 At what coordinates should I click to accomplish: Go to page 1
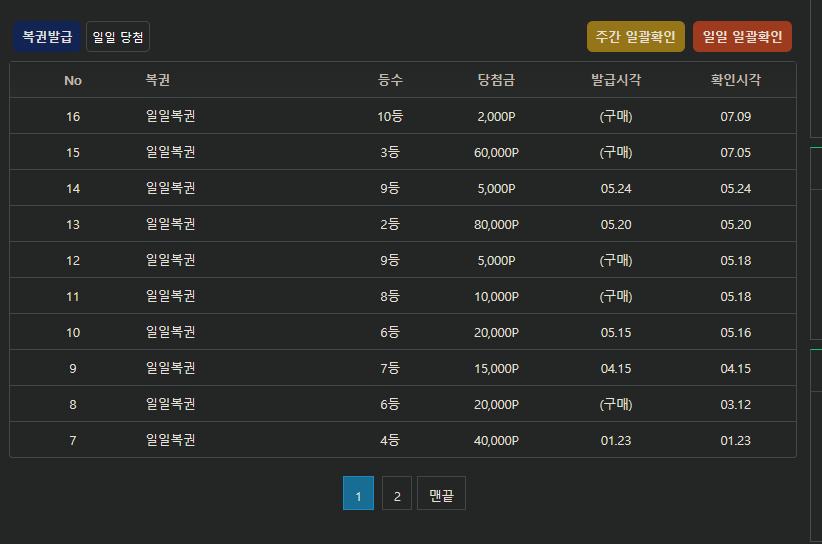(x=359, y=493)
